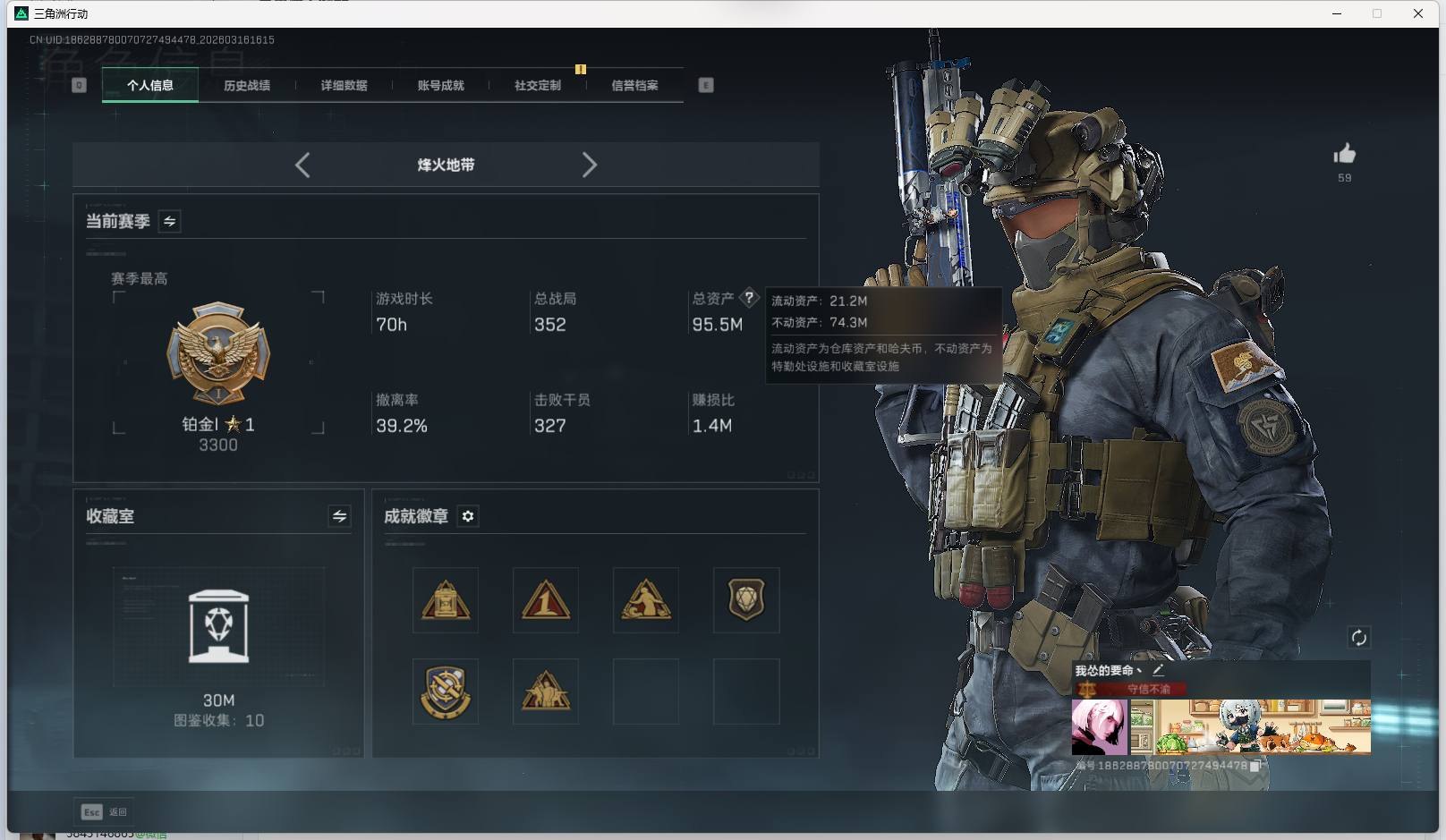Toggle the 当前赛季 season switch icon
This screenshot has width=1446, height=840.
[x=169, y=221]
